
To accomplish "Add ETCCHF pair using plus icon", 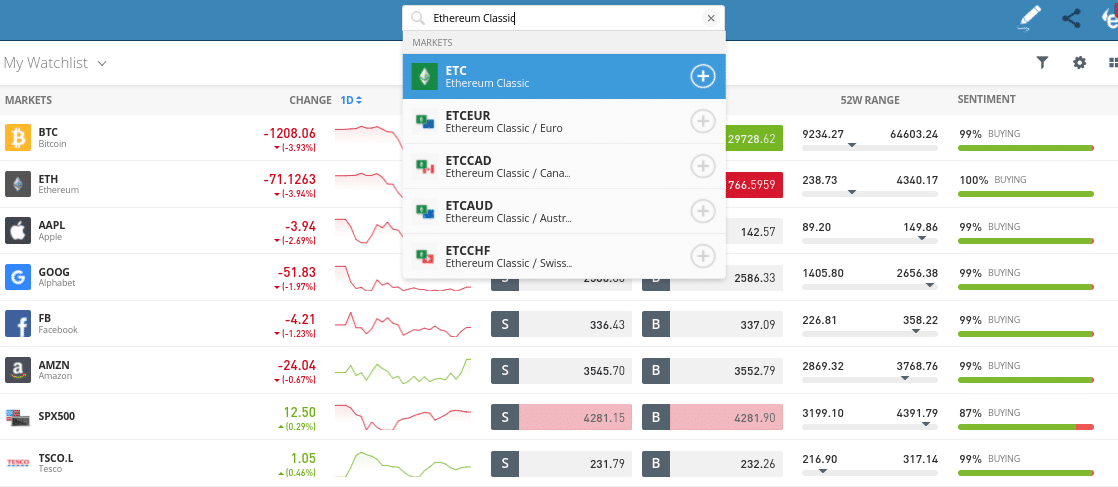I will [x=703, y=256].
